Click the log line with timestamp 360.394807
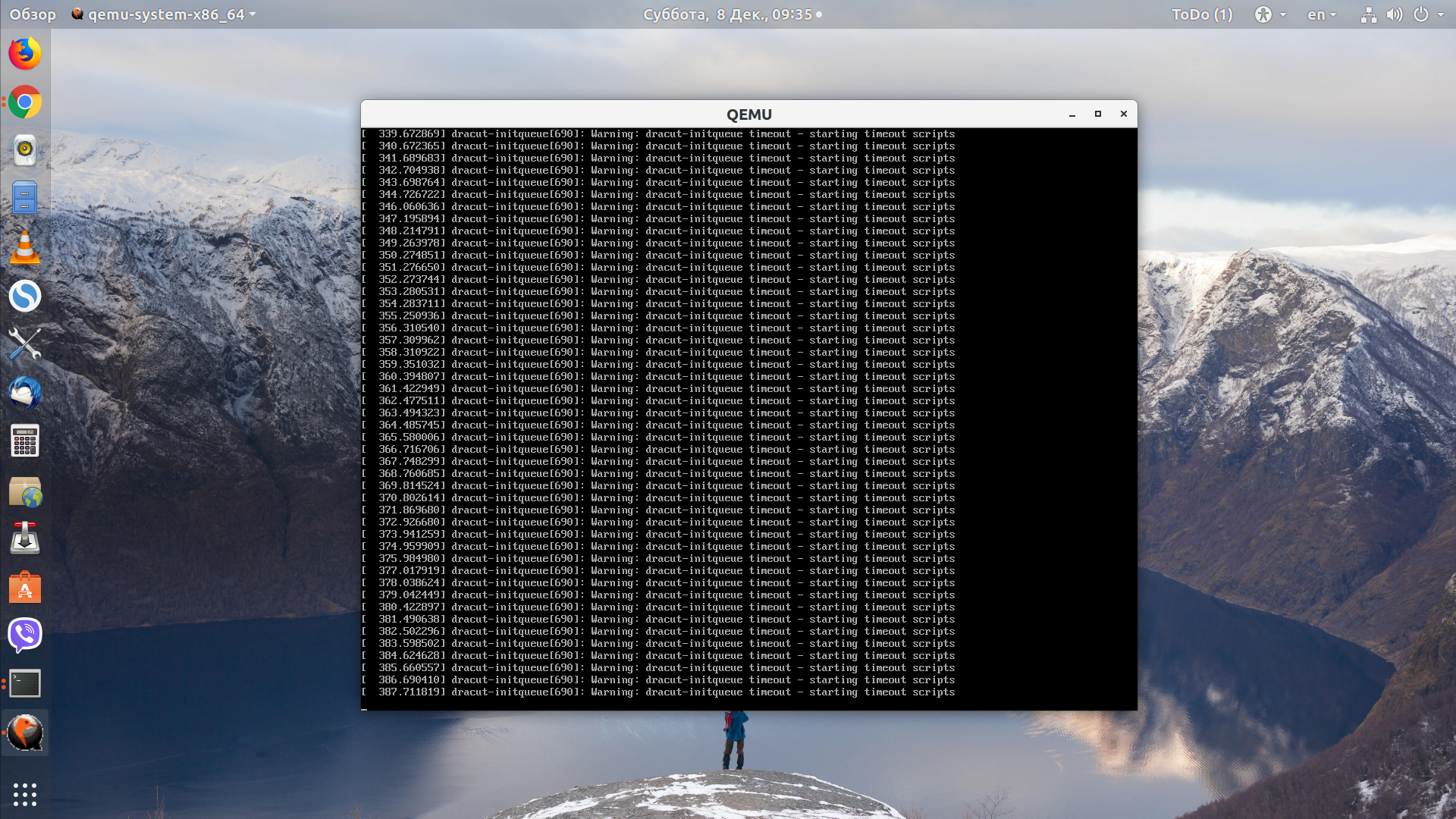Viewport: 1456px width, 819px height. 658,377
